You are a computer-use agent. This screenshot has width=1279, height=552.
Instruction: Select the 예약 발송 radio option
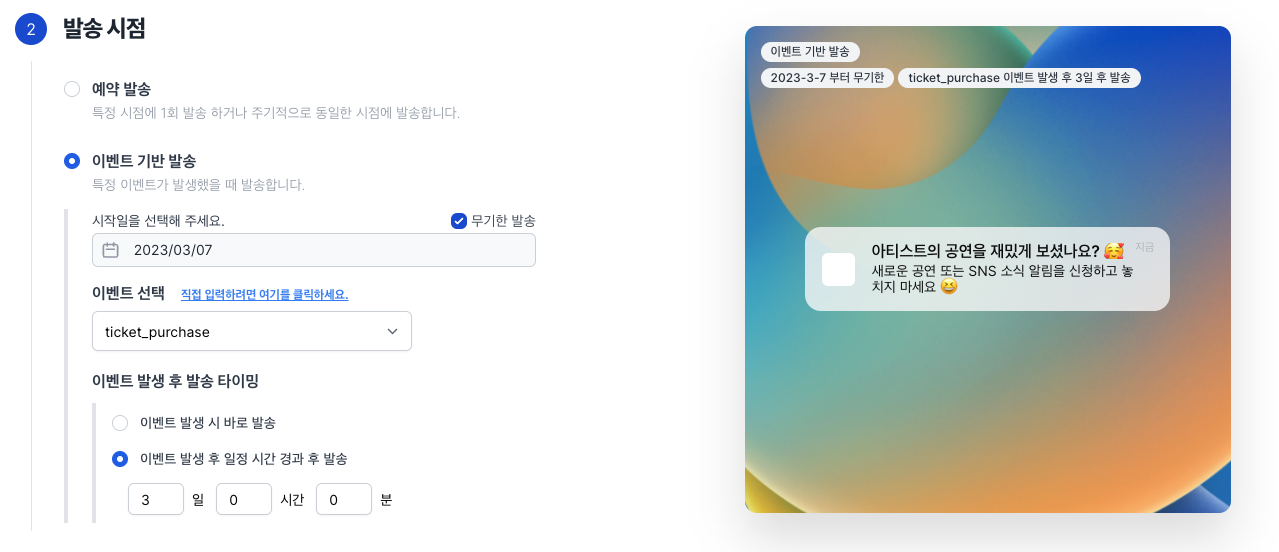pos(72,90)
